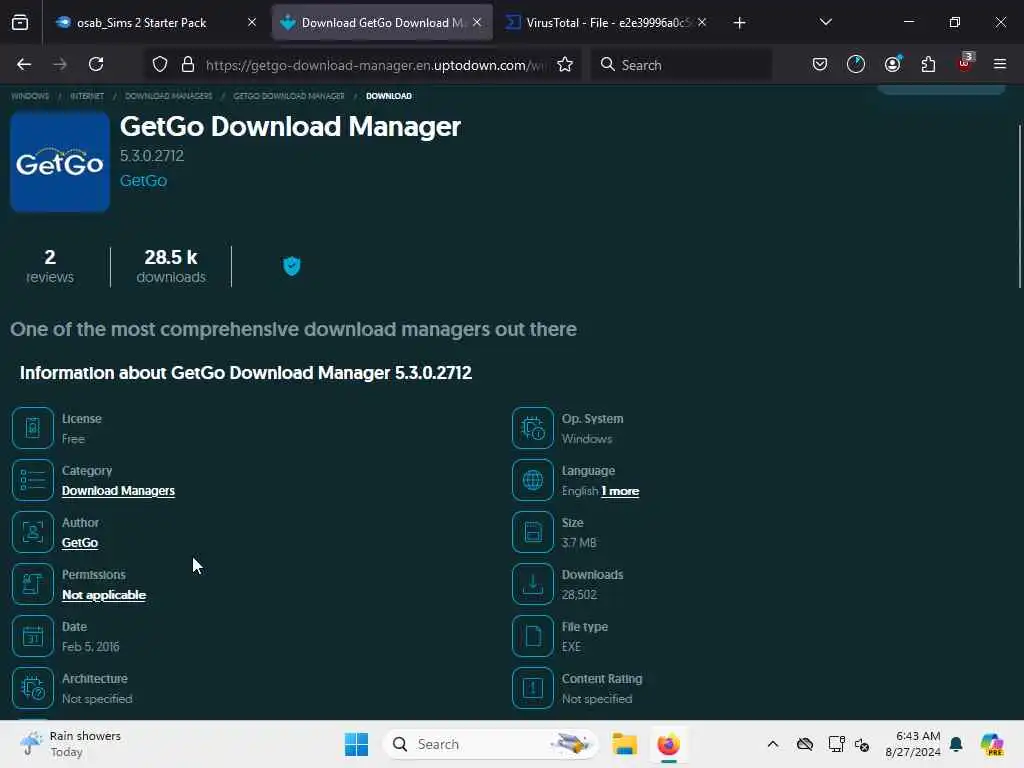This screenshot has width=1024, height=768.
Task: Click the Author person icon
Action: 33,532
